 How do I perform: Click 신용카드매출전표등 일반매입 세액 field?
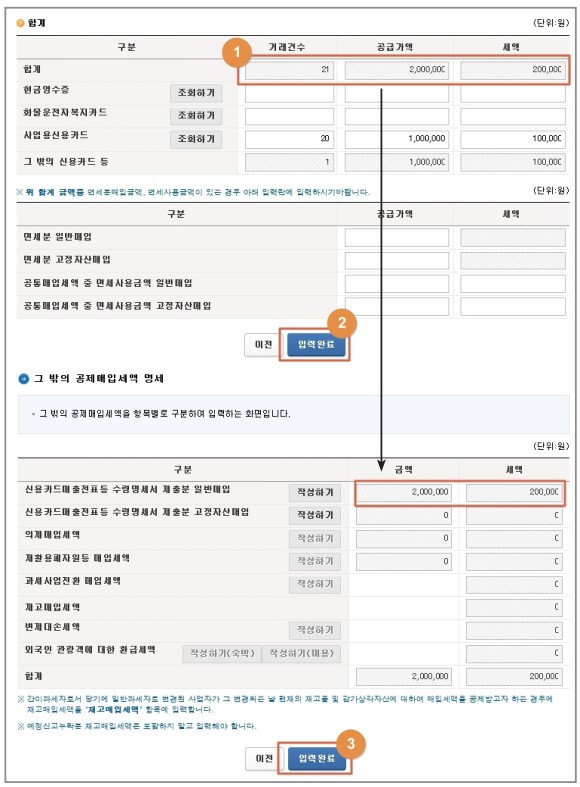[x=514, y=492]
